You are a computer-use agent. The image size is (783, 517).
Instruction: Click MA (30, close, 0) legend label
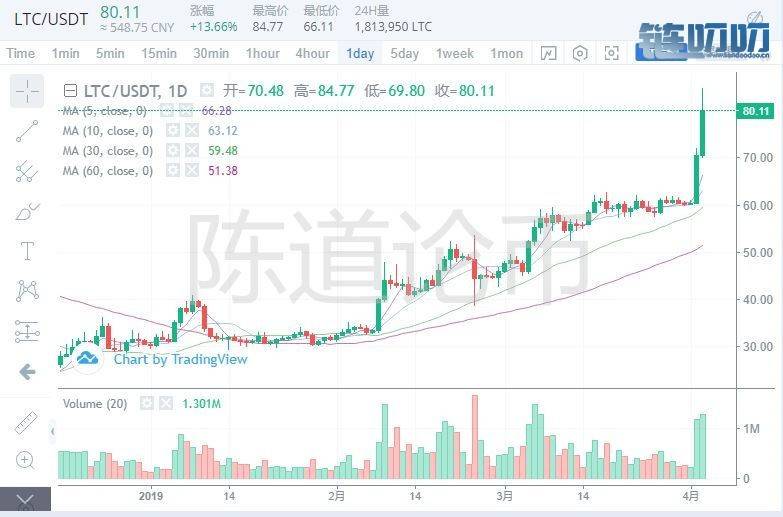tap(107, 151)
